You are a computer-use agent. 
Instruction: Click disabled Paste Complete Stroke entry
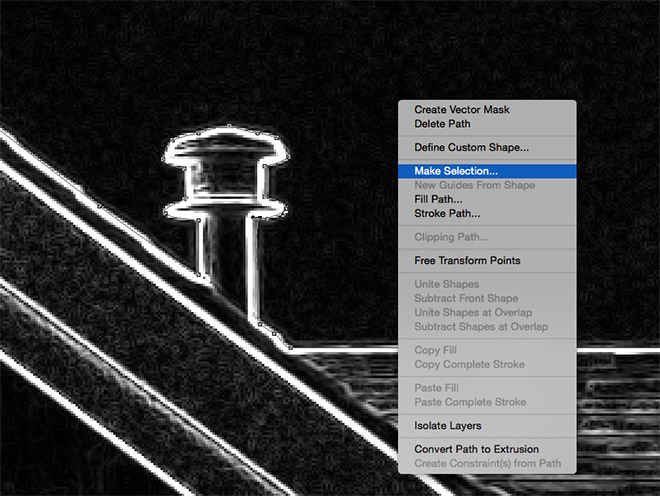click(x=487, y=402)
